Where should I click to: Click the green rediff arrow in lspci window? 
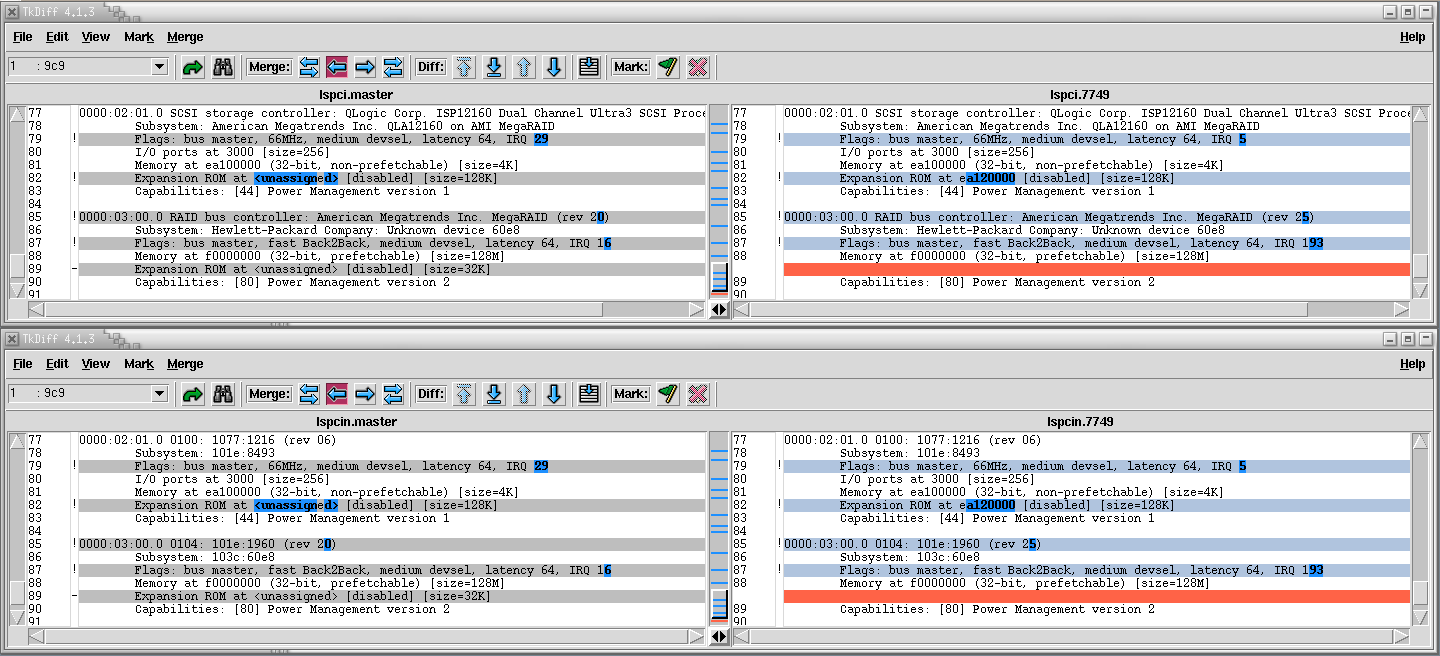point(193,67)
